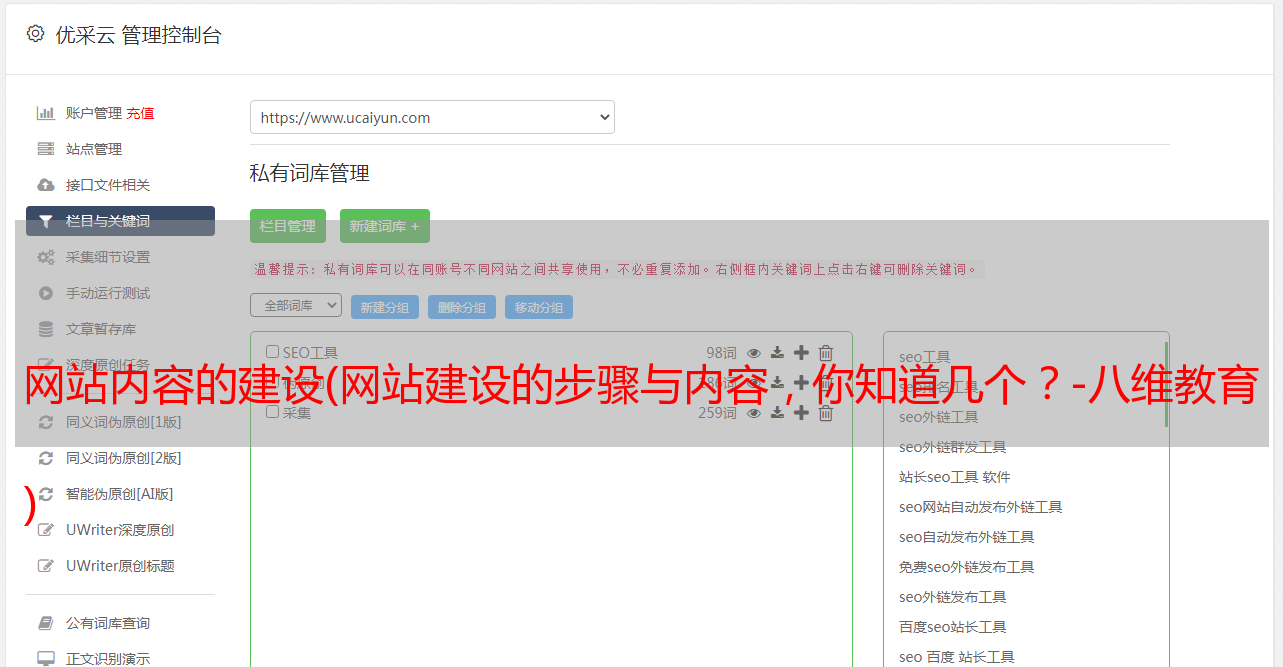The height and width of the screenshot is (667, 1283).
Task: Click the plus icon on the SEO工具 row
Action: pos(801,352)
